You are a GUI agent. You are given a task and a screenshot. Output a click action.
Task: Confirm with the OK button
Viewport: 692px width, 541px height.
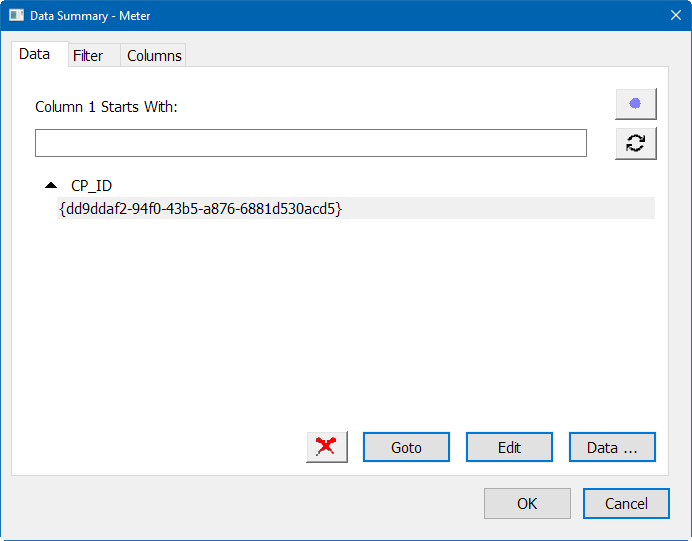pyautogui.click(x=527, y=503)
